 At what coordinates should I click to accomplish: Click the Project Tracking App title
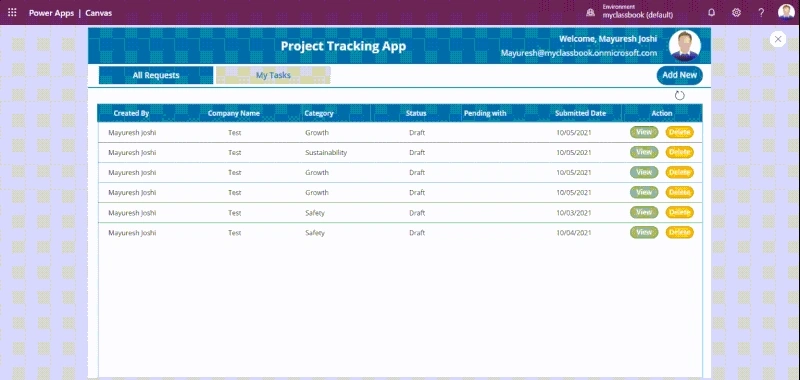[x=343, y=46]
